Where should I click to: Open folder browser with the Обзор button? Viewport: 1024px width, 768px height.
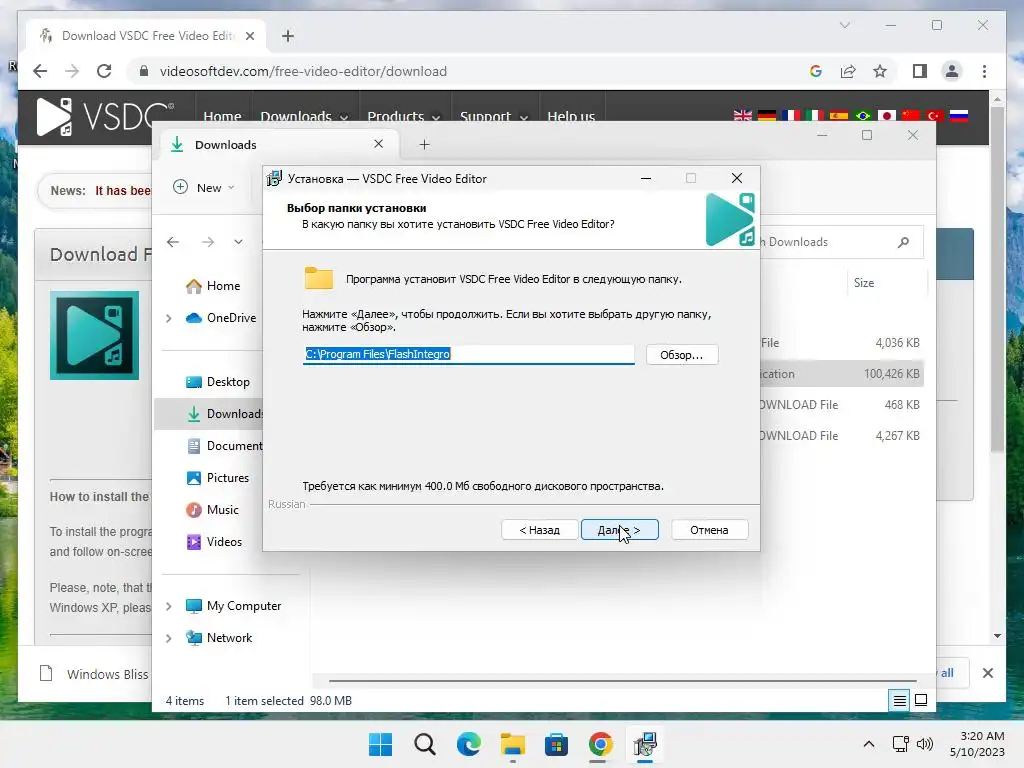pyautogui.click(x=682, y=355)
